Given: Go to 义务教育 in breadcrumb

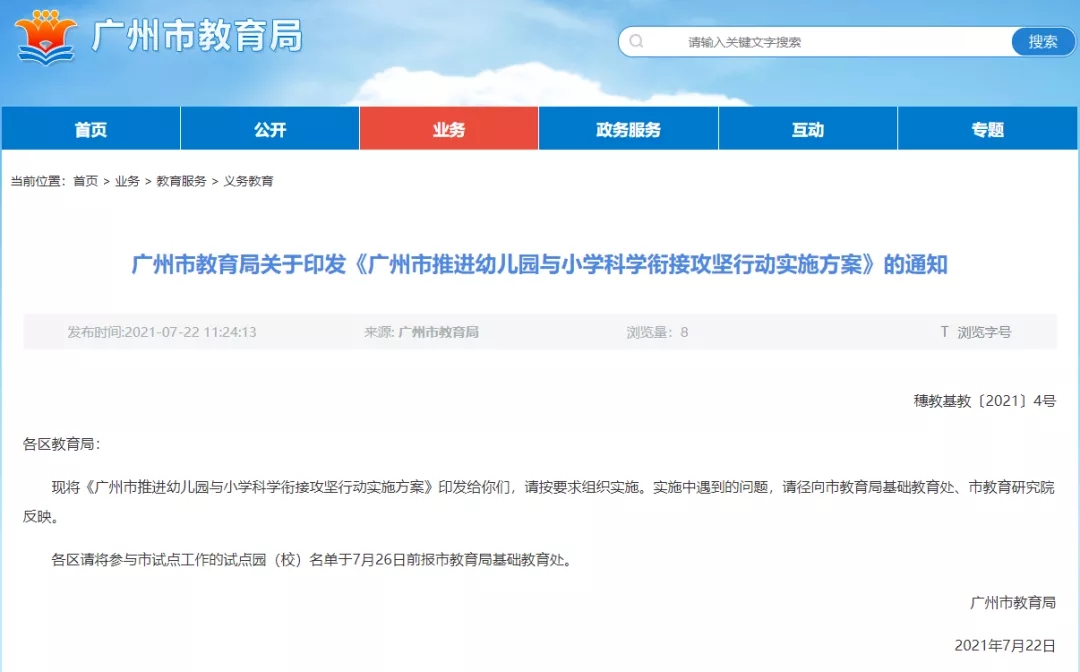Looking at the screenshot, I should pyautogui.click(x=248, y=181).
